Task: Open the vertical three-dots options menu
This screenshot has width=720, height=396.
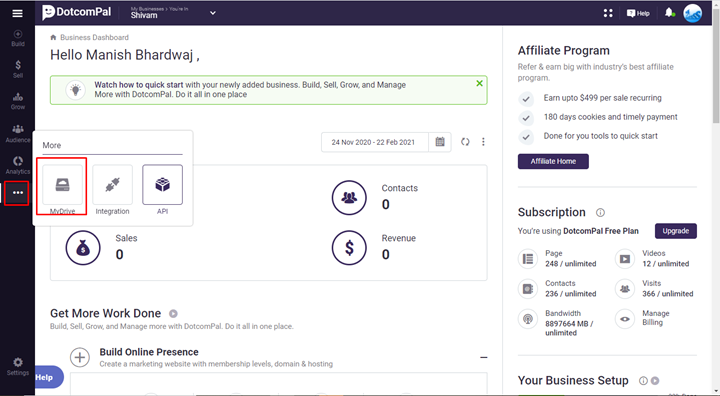Action: click(483, 142)
